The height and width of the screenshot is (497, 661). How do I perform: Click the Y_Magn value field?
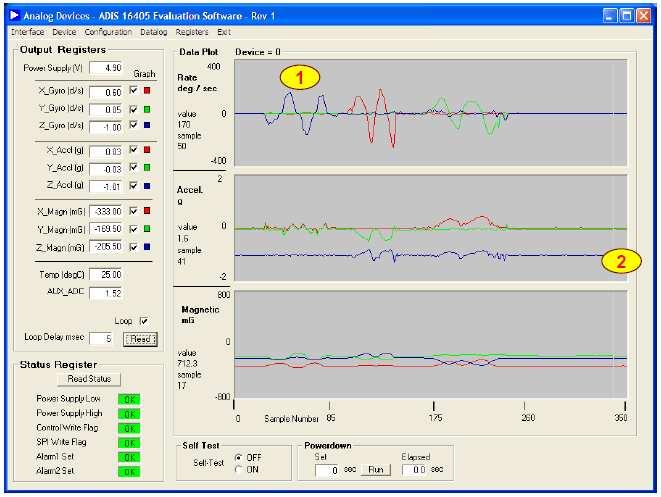pyautogui.click(x=106, y=229)
